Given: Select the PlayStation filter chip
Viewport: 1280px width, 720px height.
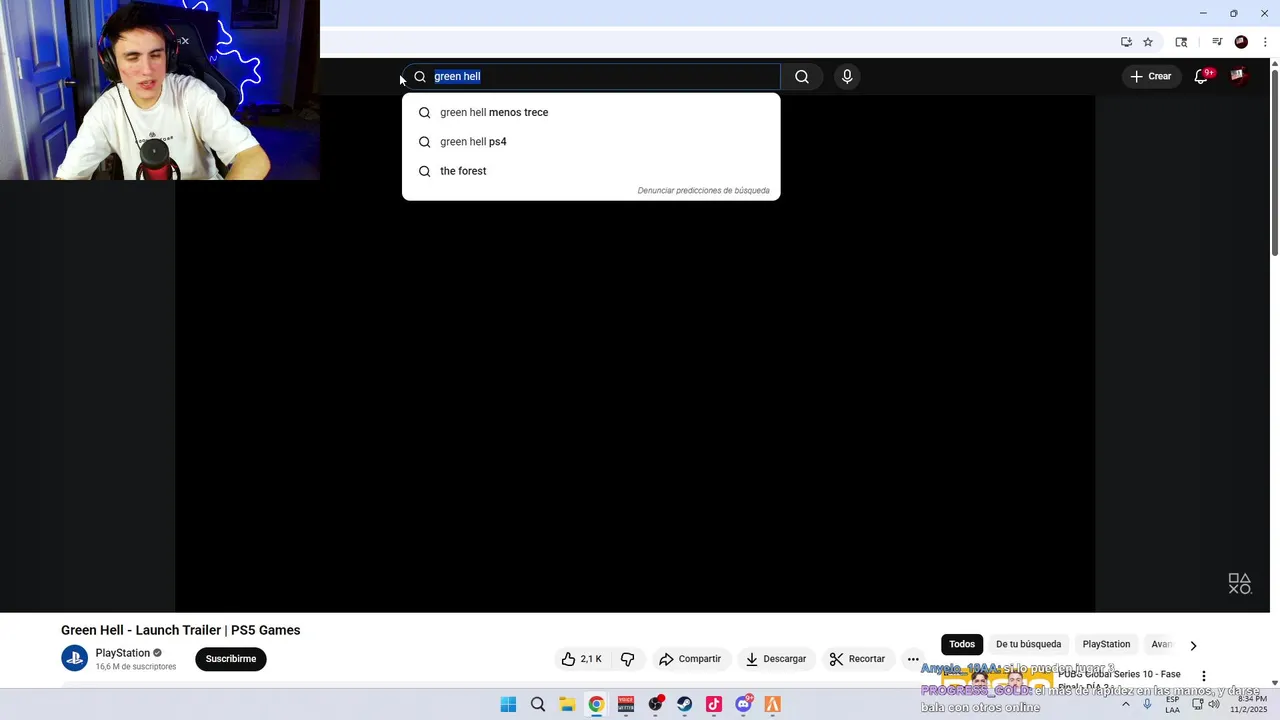Looking at the screenshot, I should tap(1106, 645).
